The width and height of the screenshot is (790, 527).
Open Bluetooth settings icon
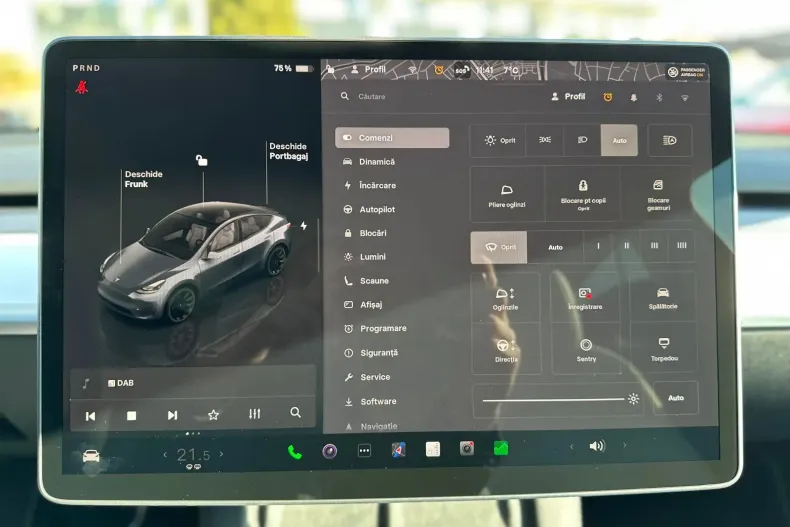[659, 98]
